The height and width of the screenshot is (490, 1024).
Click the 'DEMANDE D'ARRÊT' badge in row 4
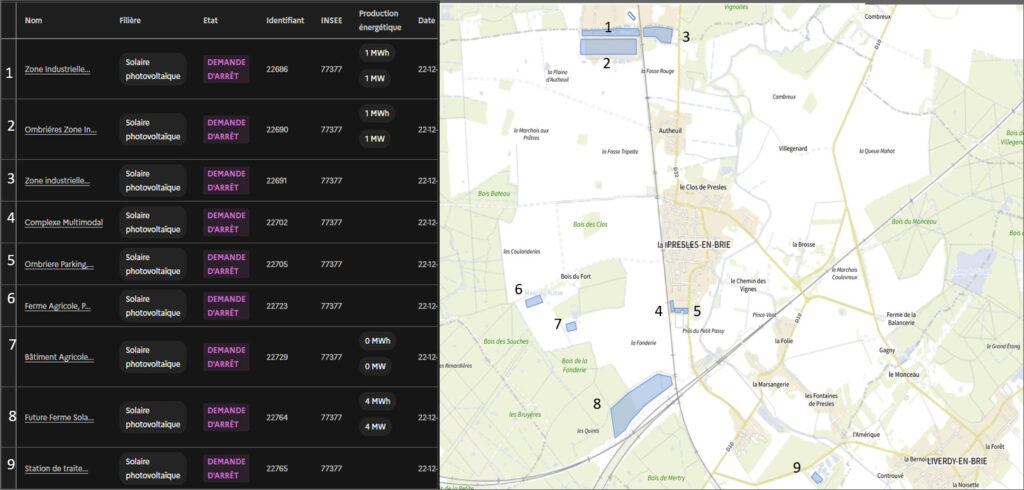pos(226,222)
